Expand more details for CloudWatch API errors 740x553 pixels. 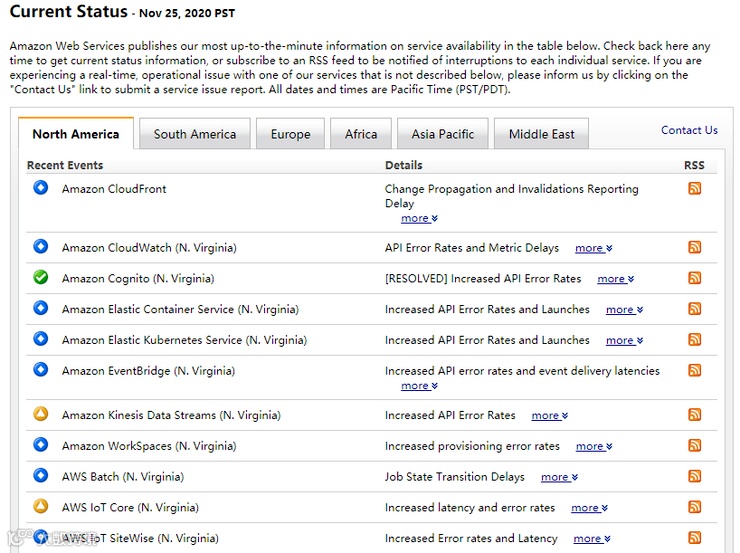point(593,248)
